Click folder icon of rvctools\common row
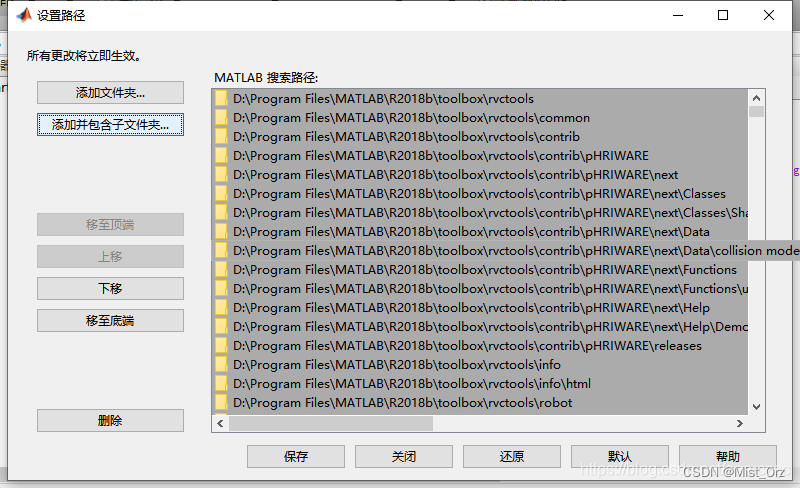The width and height of the screenshot is (800, 488). coord(221,117)
